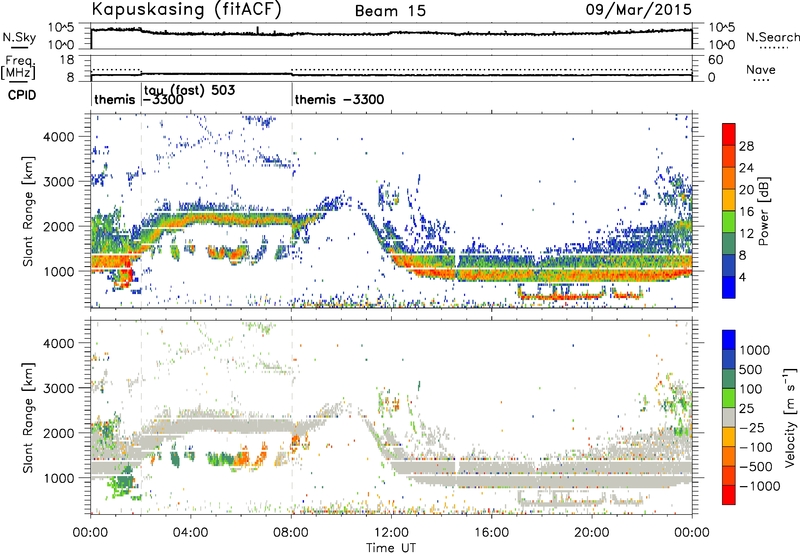The width and height of the screenshot is (800, 554).
Task: Click the dotted 'N.Search' legend line sample
Action: (x=774, y=48)
